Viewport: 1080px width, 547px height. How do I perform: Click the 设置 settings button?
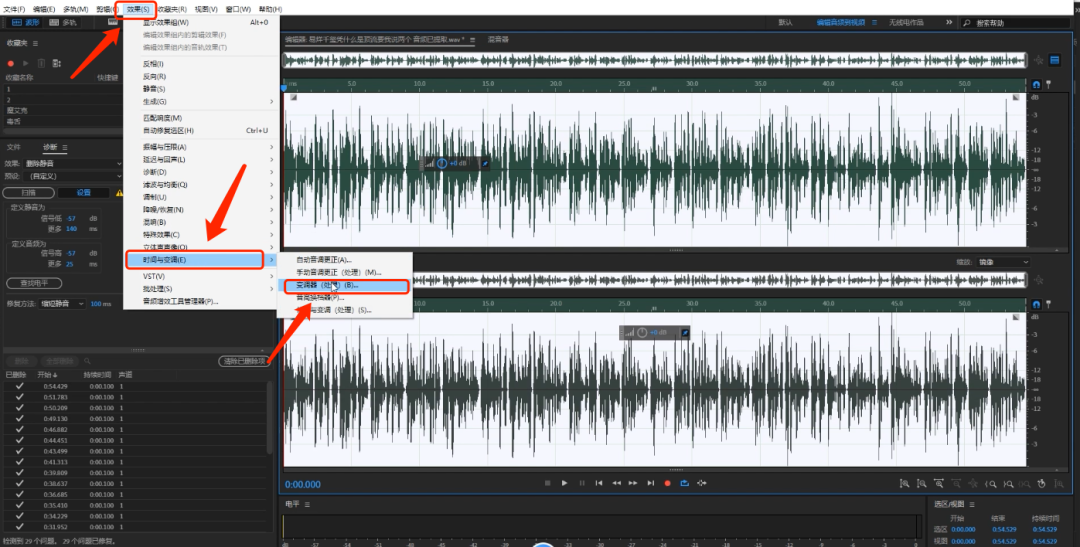pyautogui.click(x=83, y=192)
